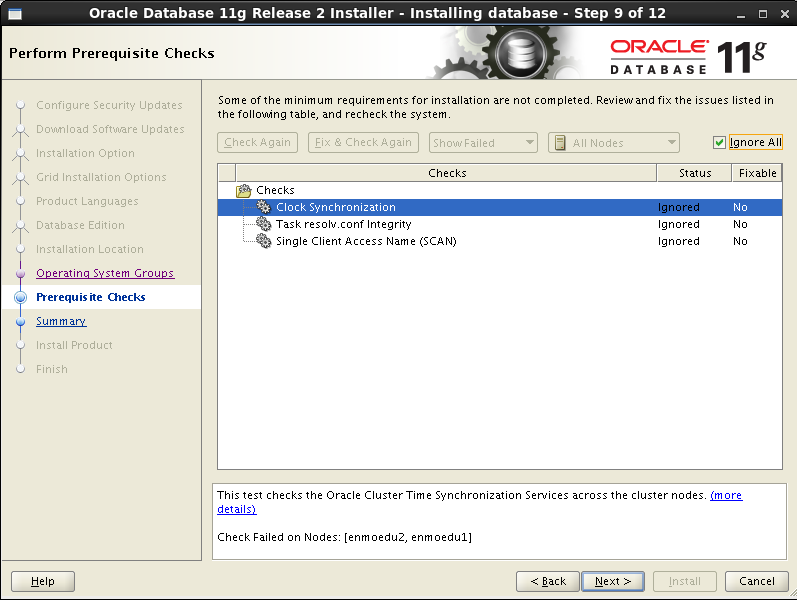Select the Prerequisite Checks step
Image resolution: width=797 pixels, height=600 pixels.
coord(90,297)
